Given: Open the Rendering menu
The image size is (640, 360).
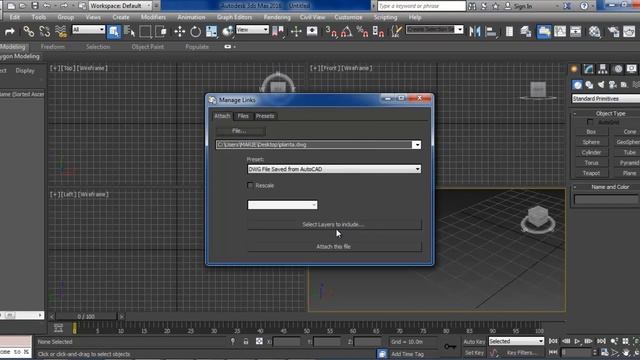Looking at the screenshot, I should 277,17.
